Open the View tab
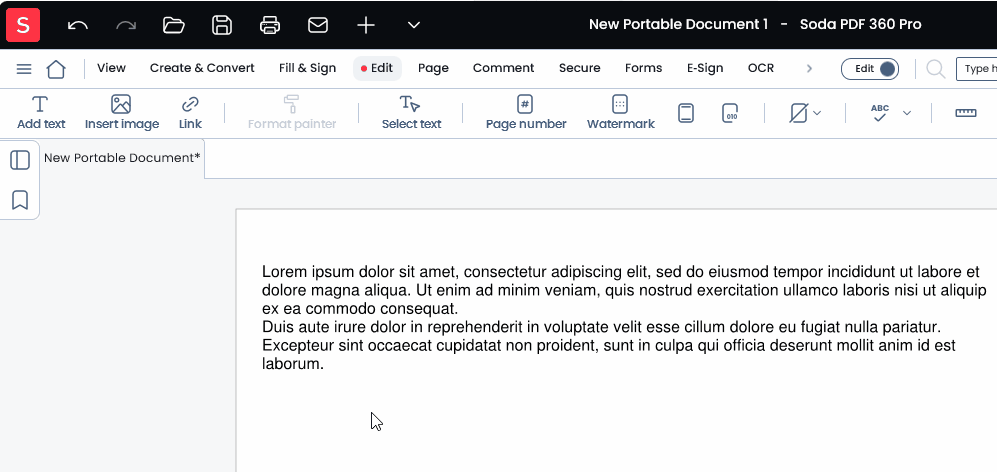The height and width of the screenshot is (472, 997). tap(111, 68)
